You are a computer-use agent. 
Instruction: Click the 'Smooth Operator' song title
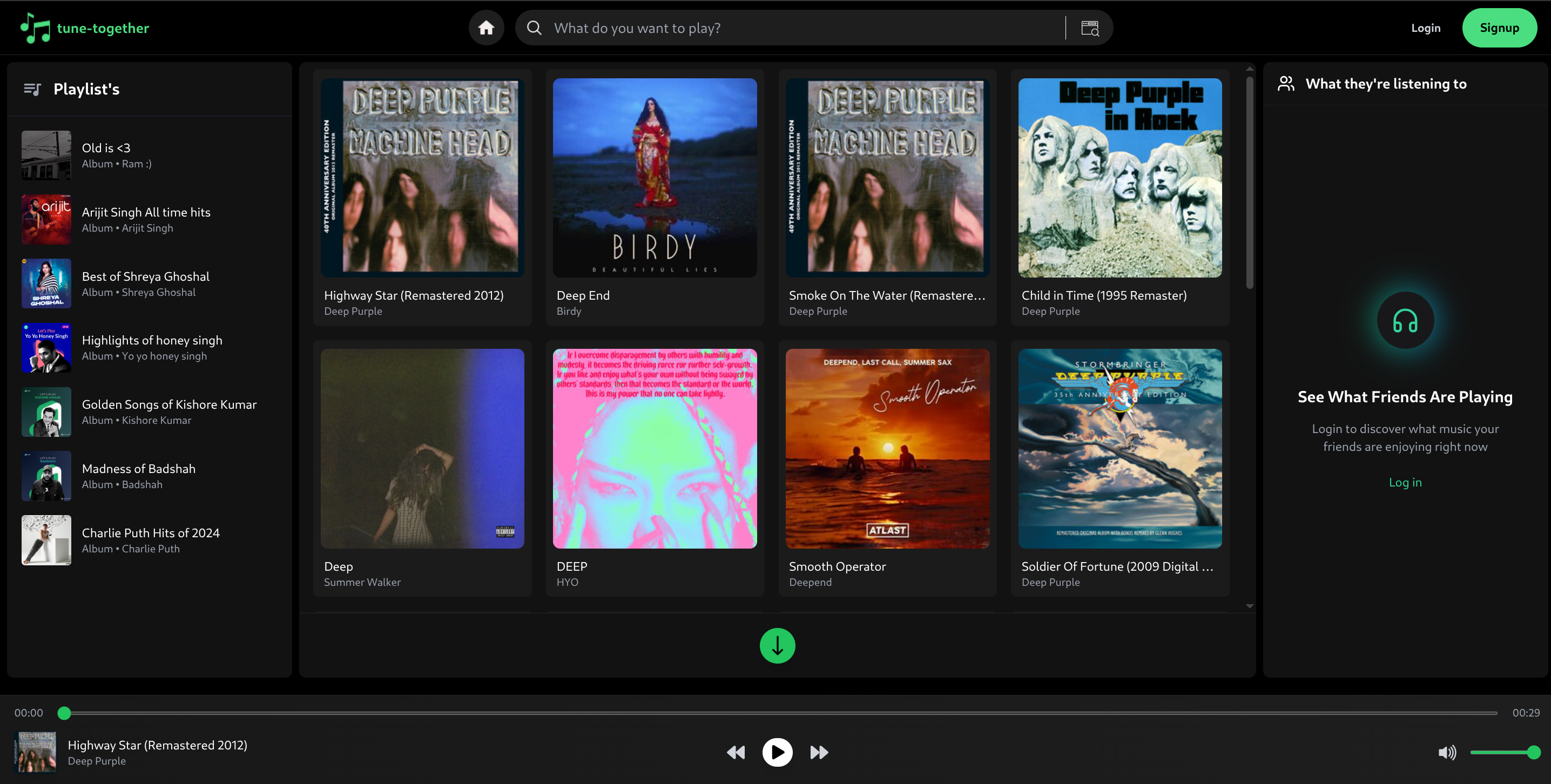tap(837, 566)
